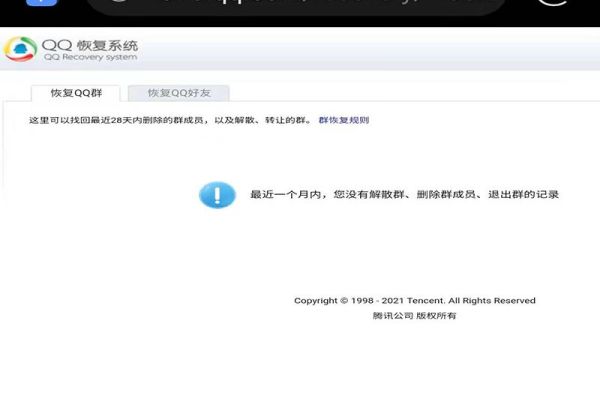Select the 最近一个月内 no-records message
This screenshot has width=600, height=420.
pyautogui.click(x=404, y=194)
